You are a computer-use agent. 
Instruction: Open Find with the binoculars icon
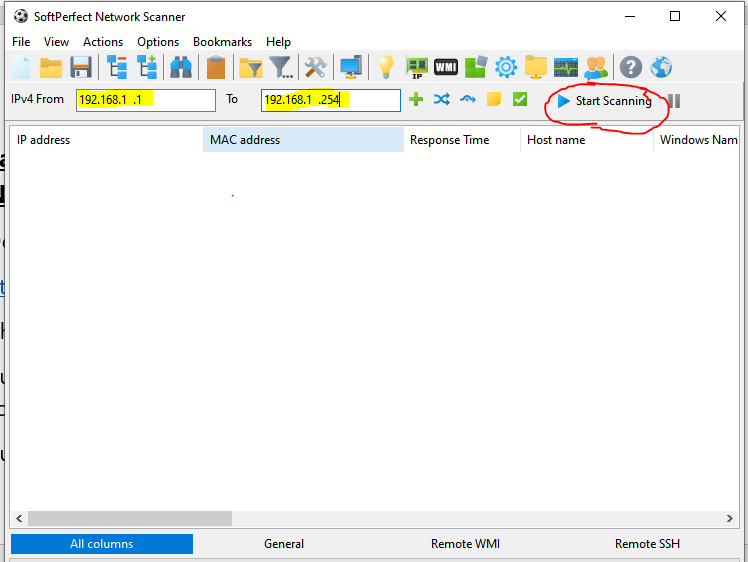181,67
